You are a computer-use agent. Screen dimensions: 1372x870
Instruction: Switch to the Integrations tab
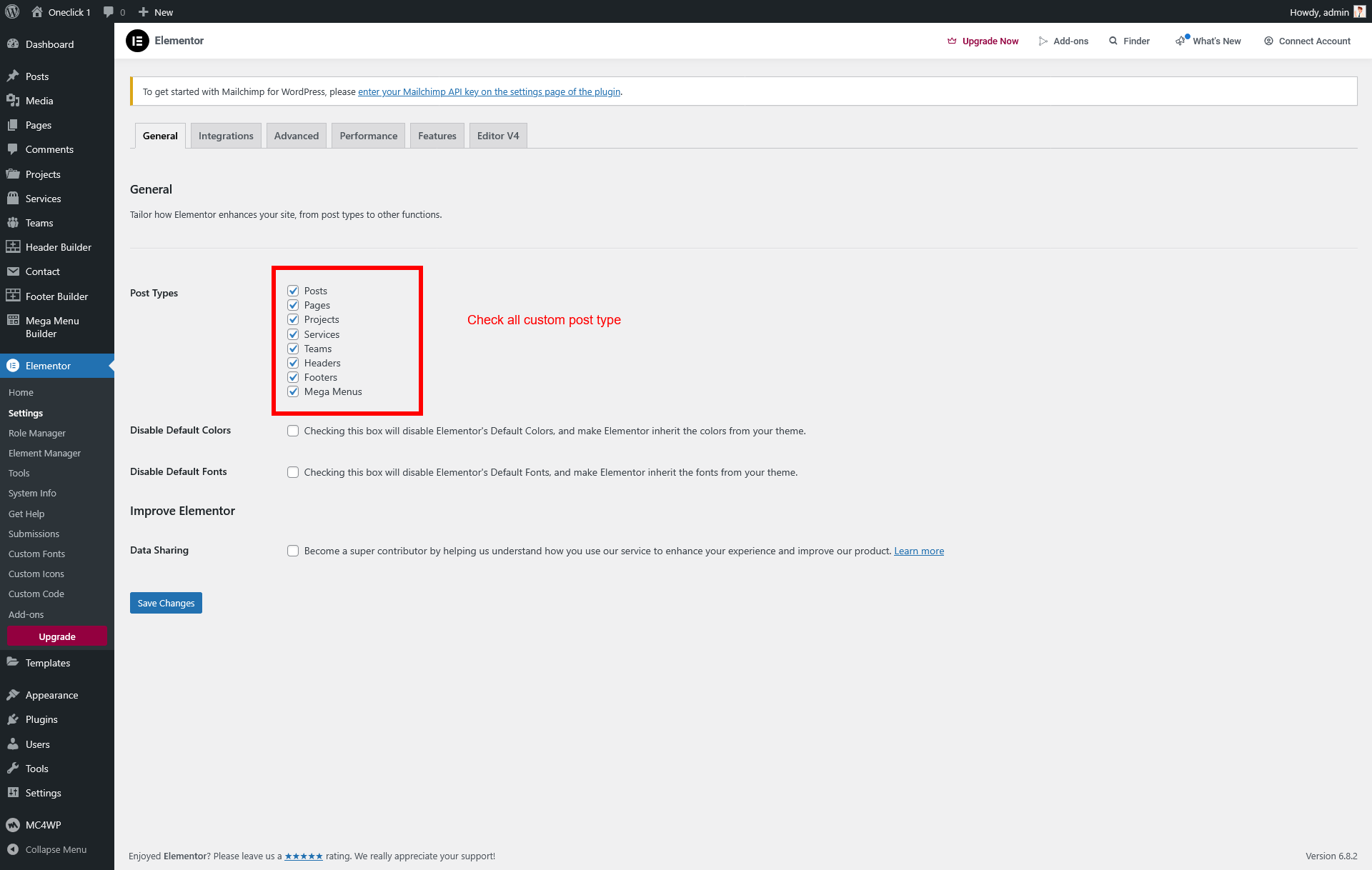226,136
